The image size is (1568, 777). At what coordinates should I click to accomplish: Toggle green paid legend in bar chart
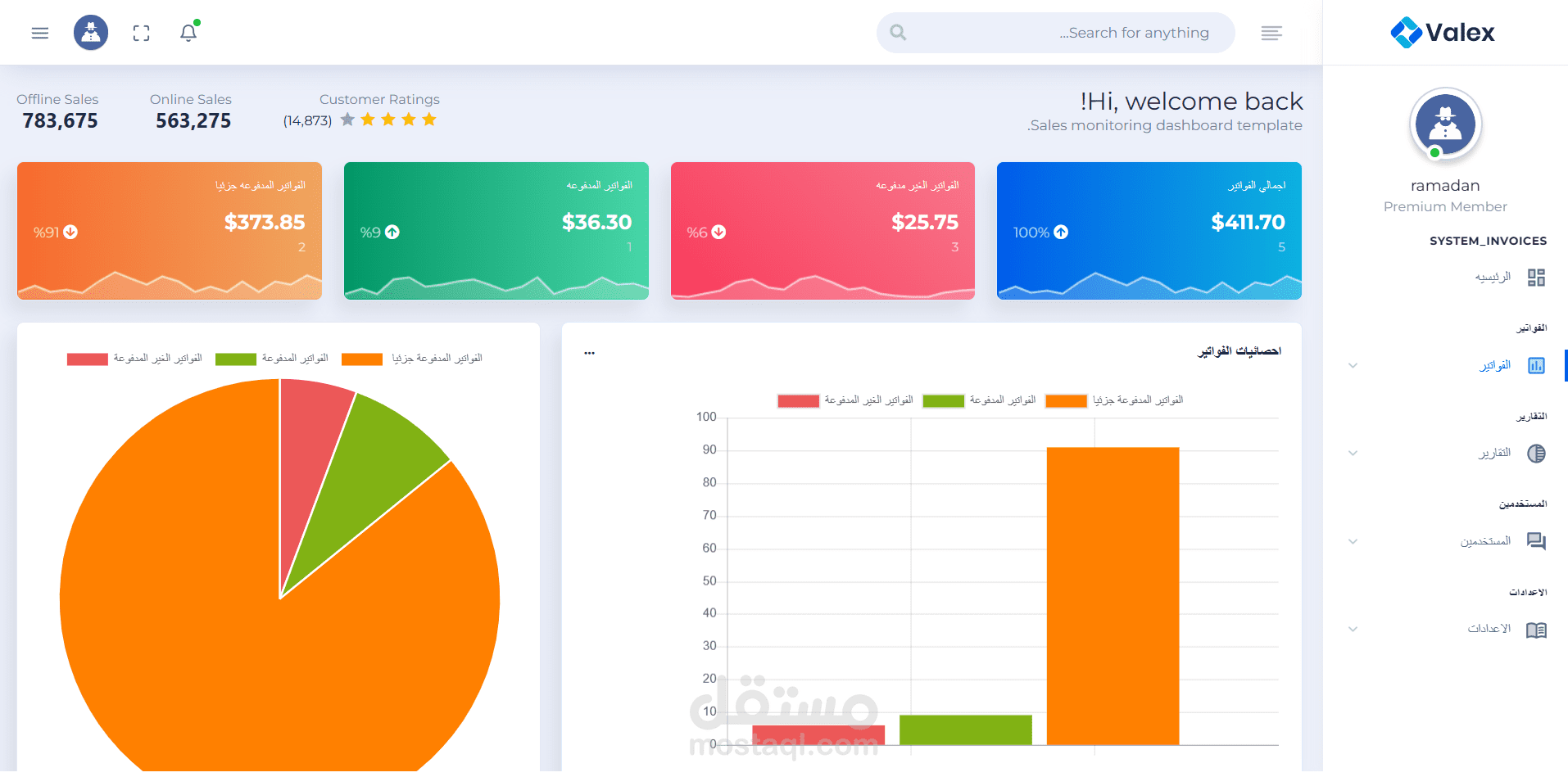pos(980,400)
